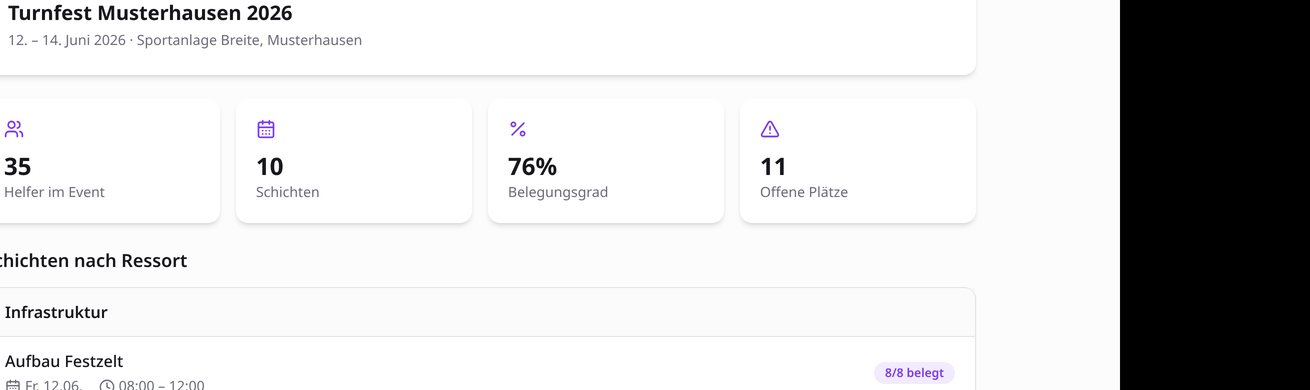Click the clock icon beside 08:00 – 12:00
The image size is (1310, 390).
tap(107, 385)
